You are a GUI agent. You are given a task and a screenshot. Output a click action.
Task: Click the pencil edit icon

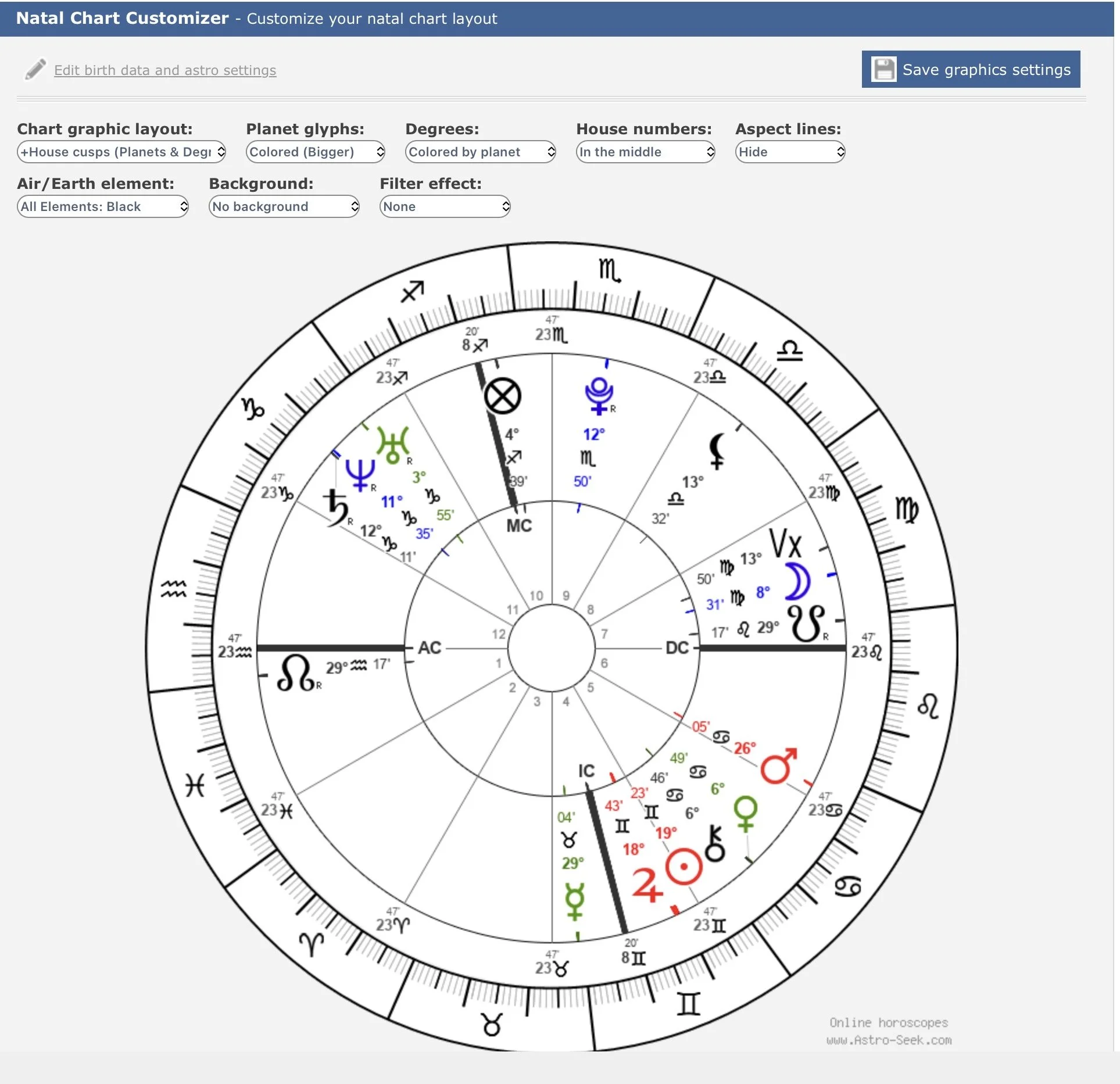click(35, 70)
